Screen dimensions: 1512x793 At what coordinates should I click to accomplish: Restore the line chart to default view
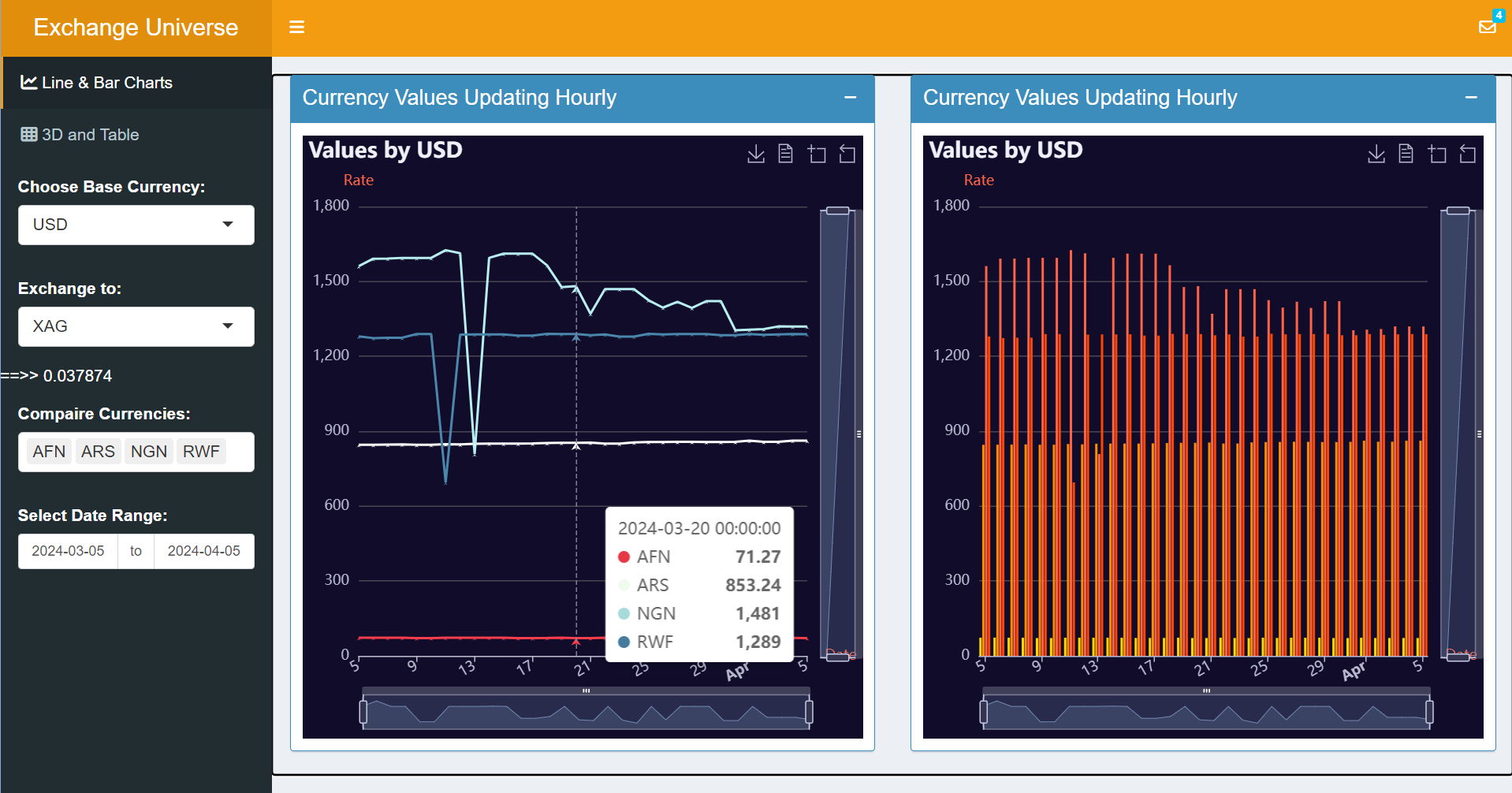click(x=847, y=154)
